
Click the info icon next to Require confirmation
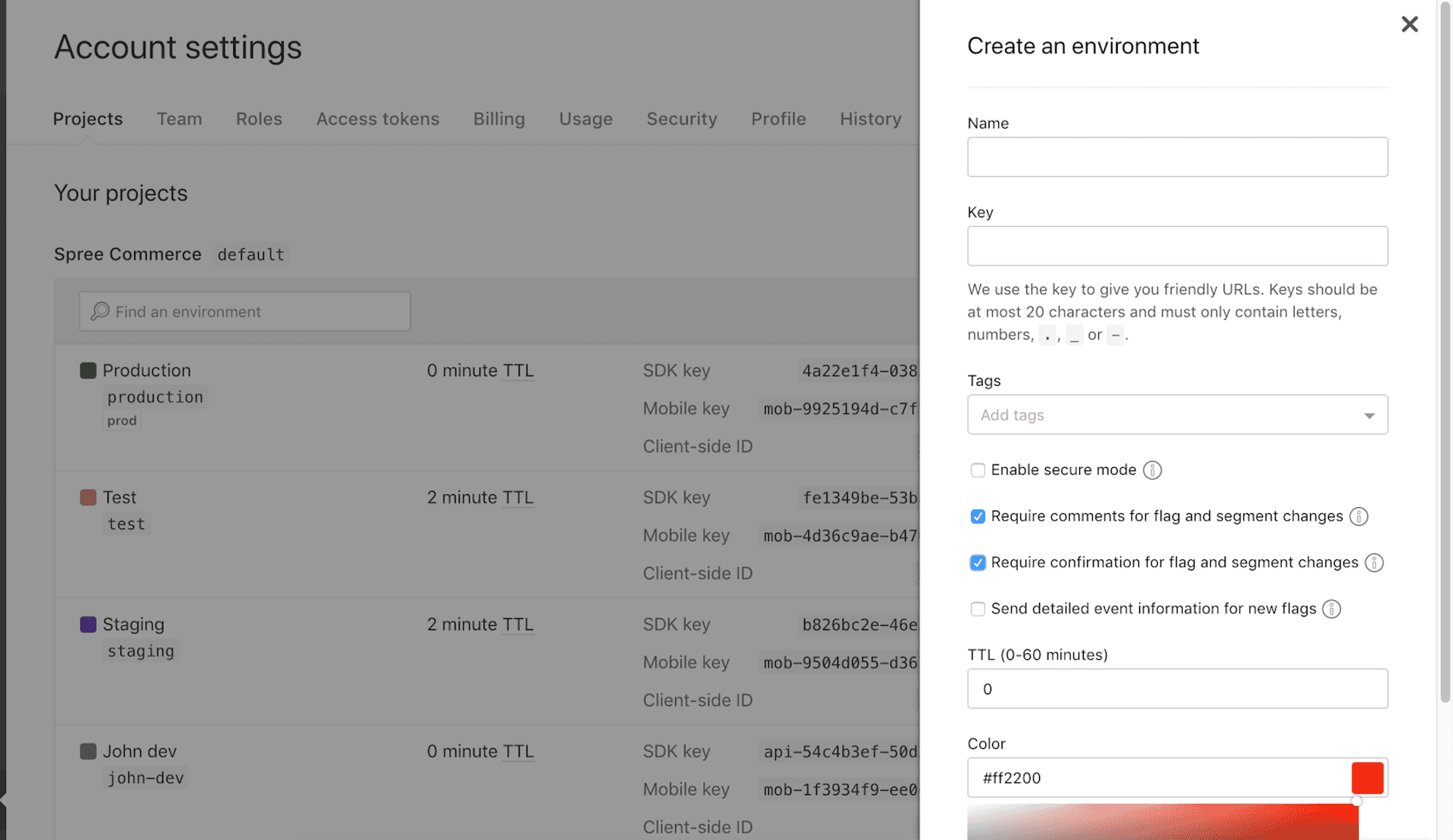tap(1374, 562)
